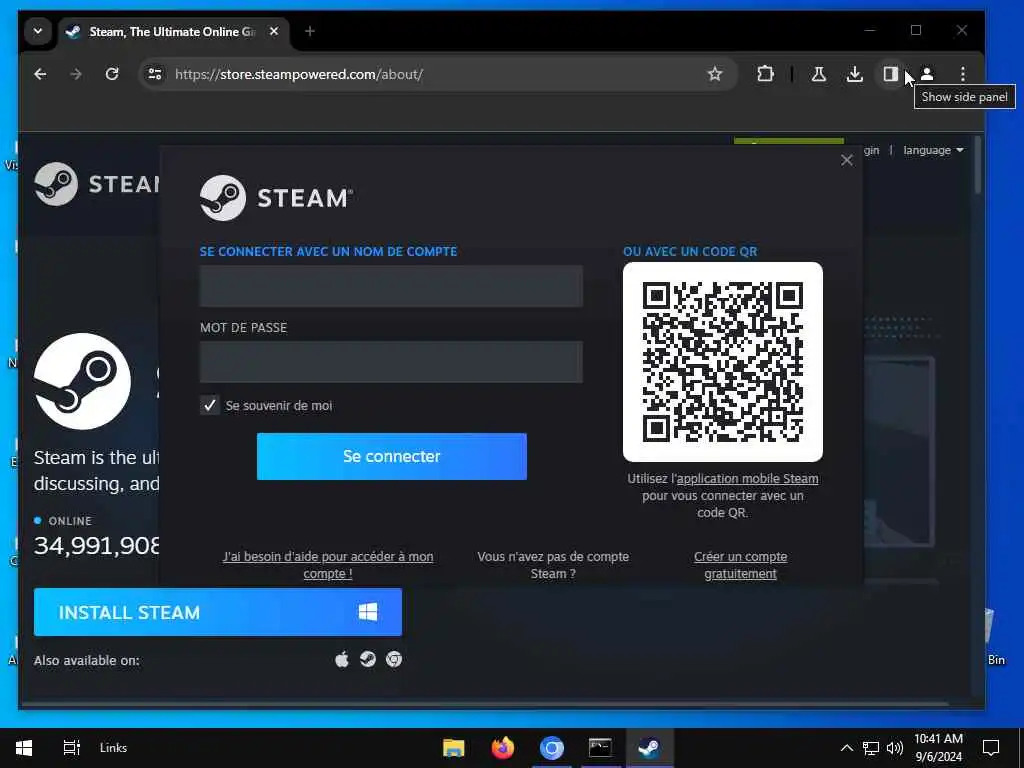Open a new browser tab
This screenshot has height=768, width=1024.
[x=310, y=31]
